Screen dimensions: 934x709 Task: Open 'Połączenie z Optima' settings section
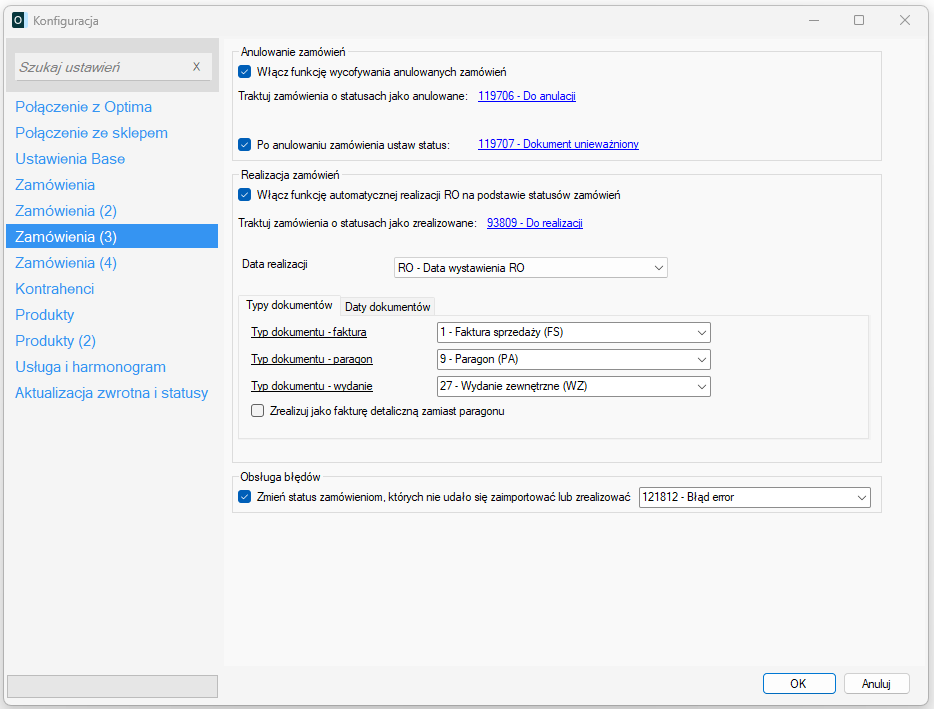pos(84,107)
